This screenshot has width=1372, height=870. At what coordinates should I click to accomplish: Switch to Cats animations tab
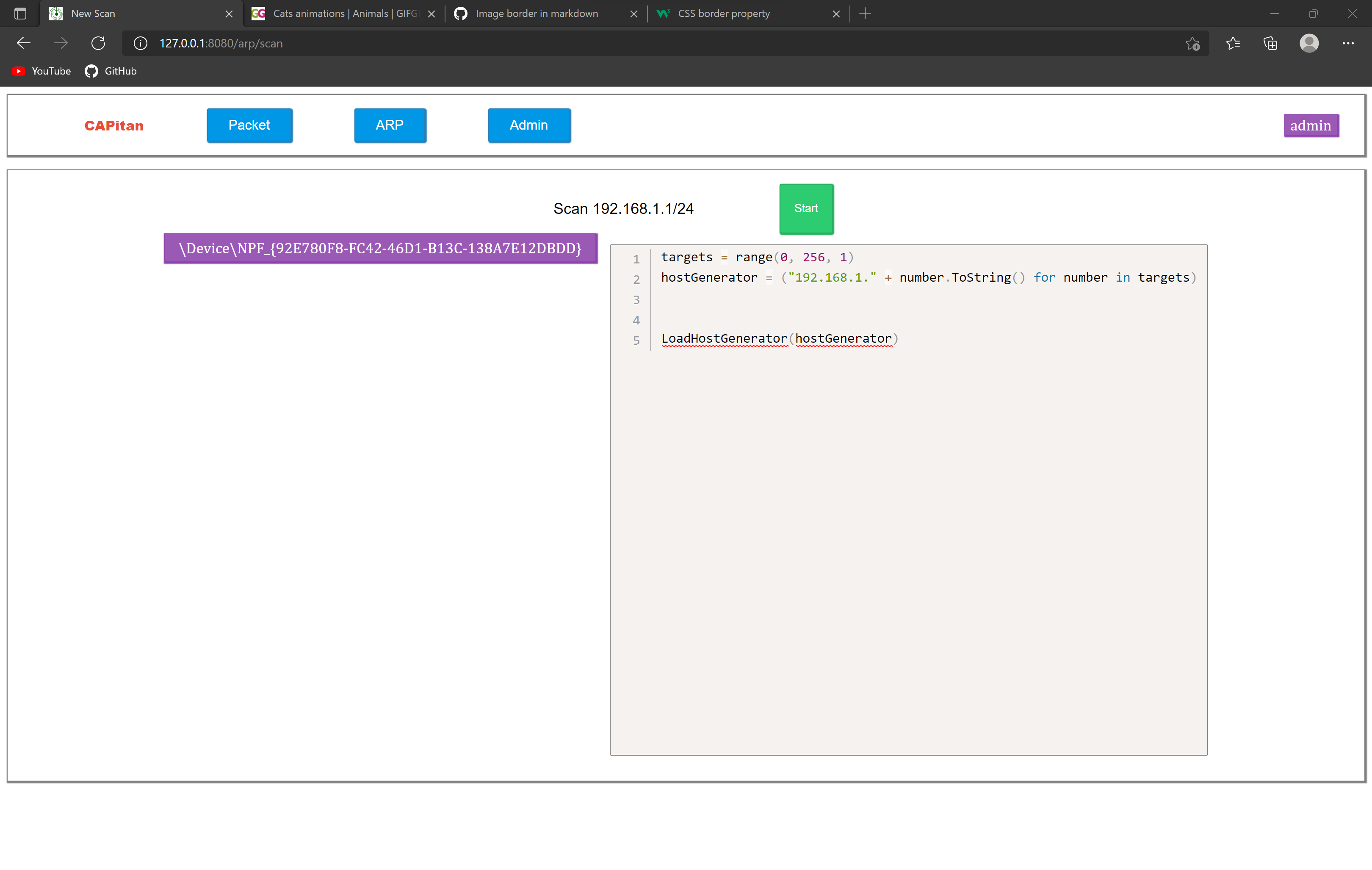(x=342, y=14)
